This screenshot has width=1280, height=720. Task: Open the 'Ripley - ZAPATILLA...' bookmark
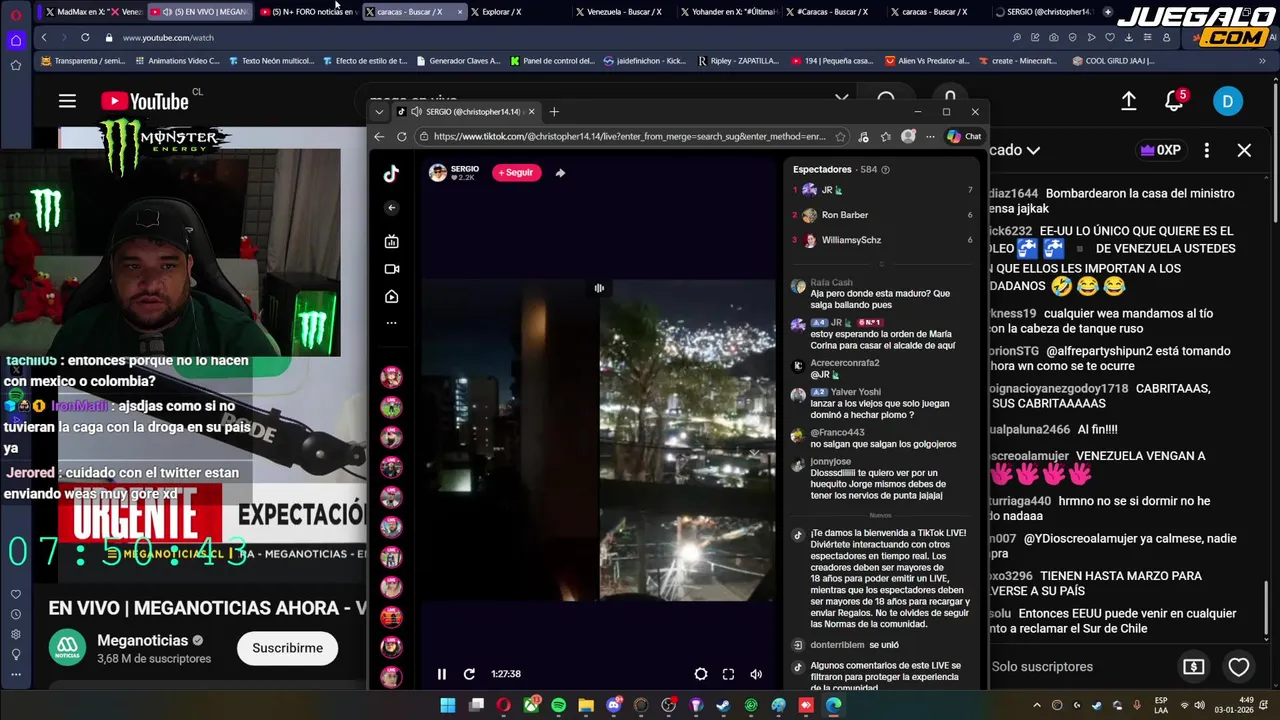click(738, 61)
